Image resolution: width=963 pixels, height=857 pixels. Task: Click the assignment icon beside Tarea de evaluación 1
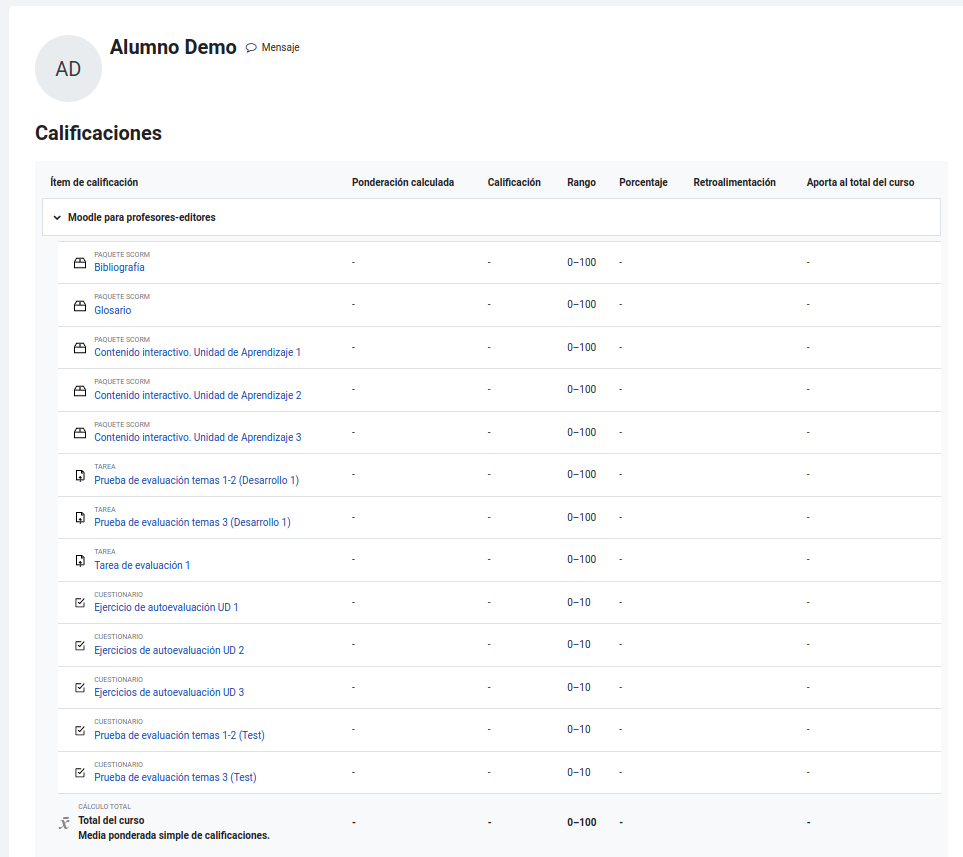80,561
